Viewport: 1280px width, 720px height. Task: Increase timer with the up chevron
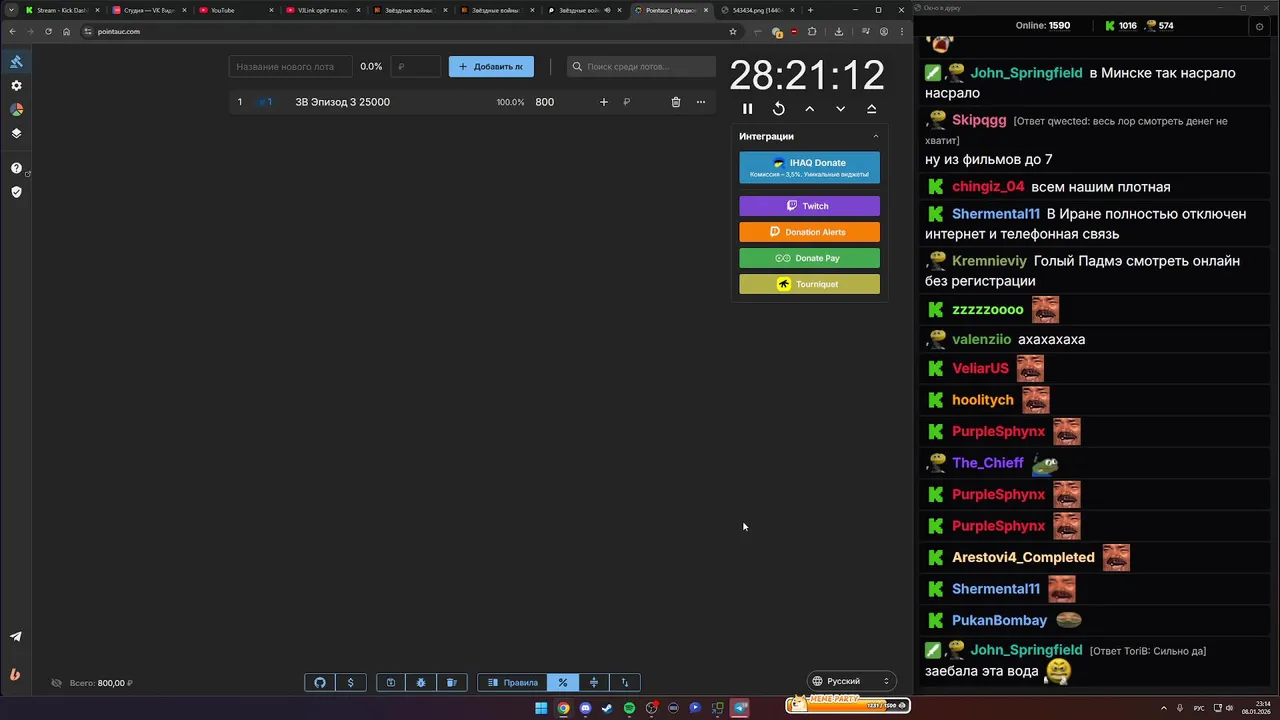pyautogui.click(x=810, y=109)
